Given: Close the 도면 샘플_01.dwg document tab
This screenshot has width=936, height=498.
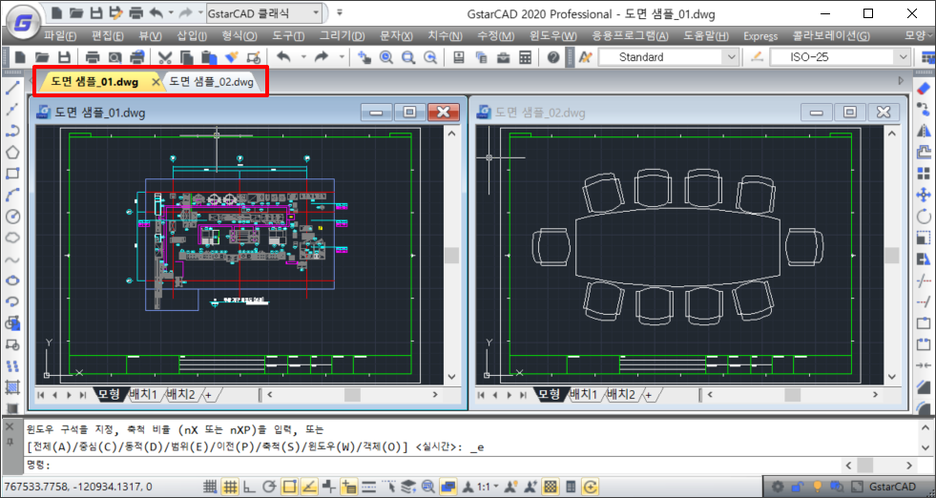Looking at the screenshot, I should pyautogui.click(x=155, y=81).
